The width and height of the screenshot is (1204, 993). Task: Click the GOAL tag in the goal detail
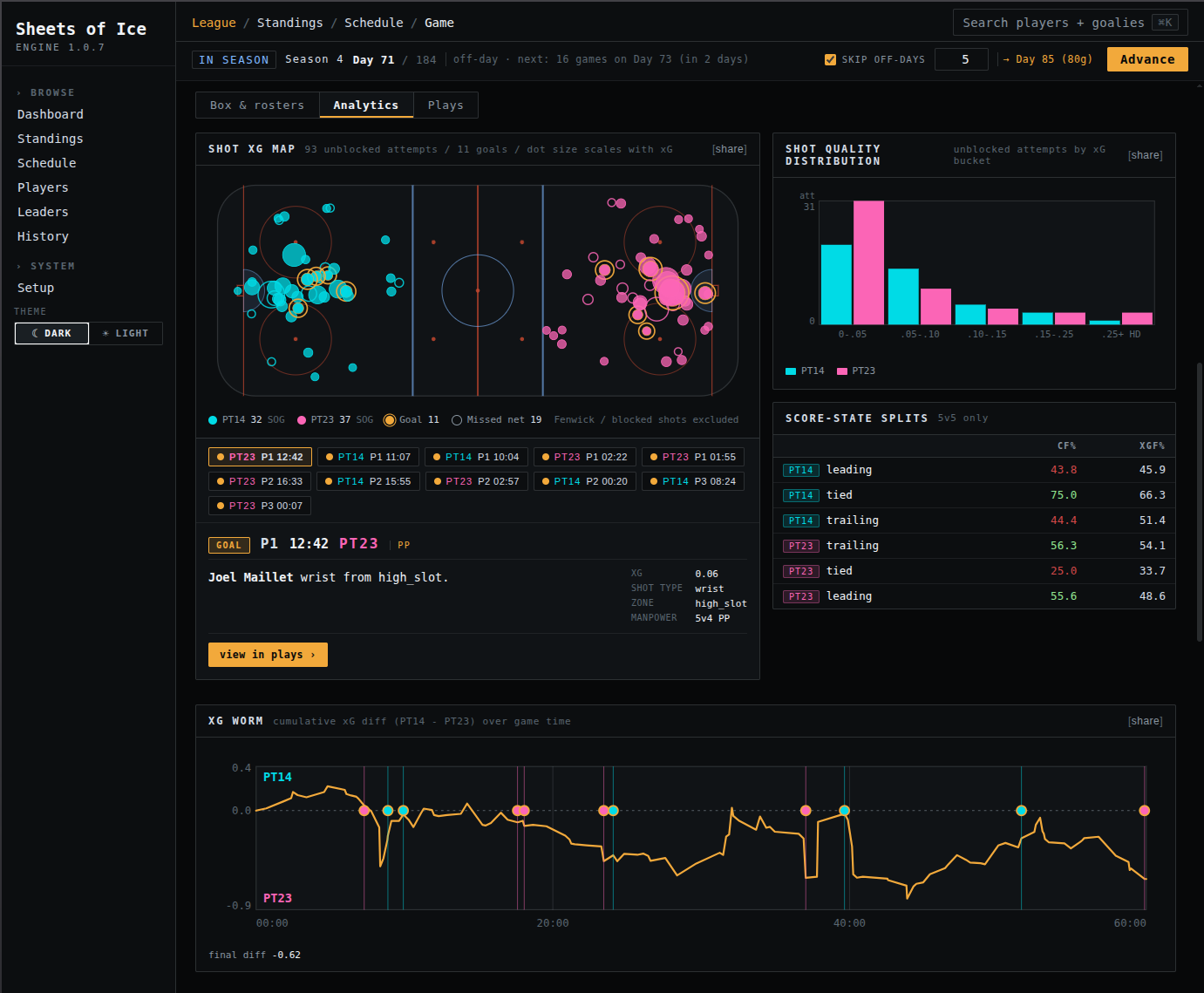click(228, 545)
